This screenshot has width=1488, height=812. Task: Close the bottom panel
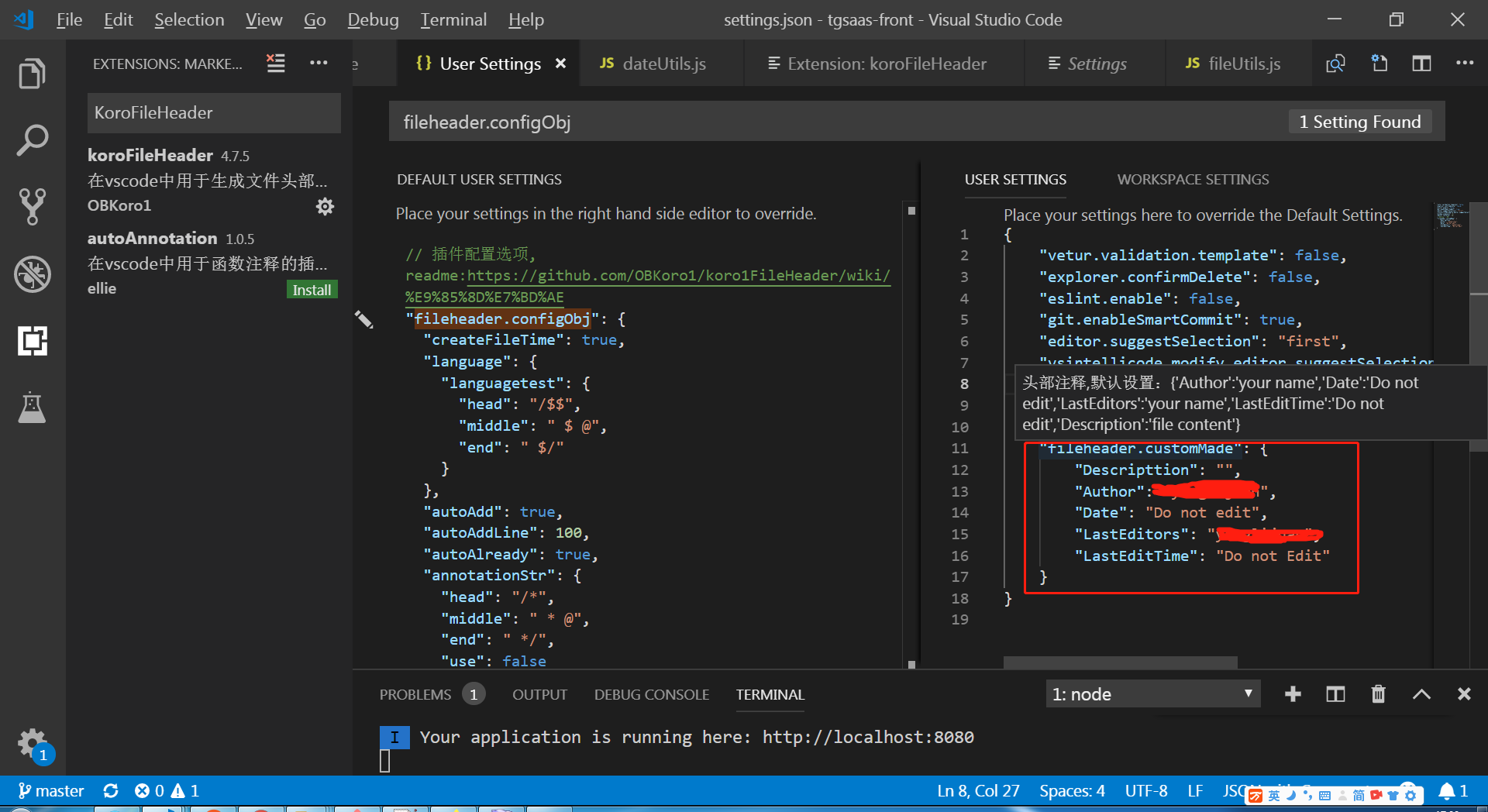point(1464,694)
